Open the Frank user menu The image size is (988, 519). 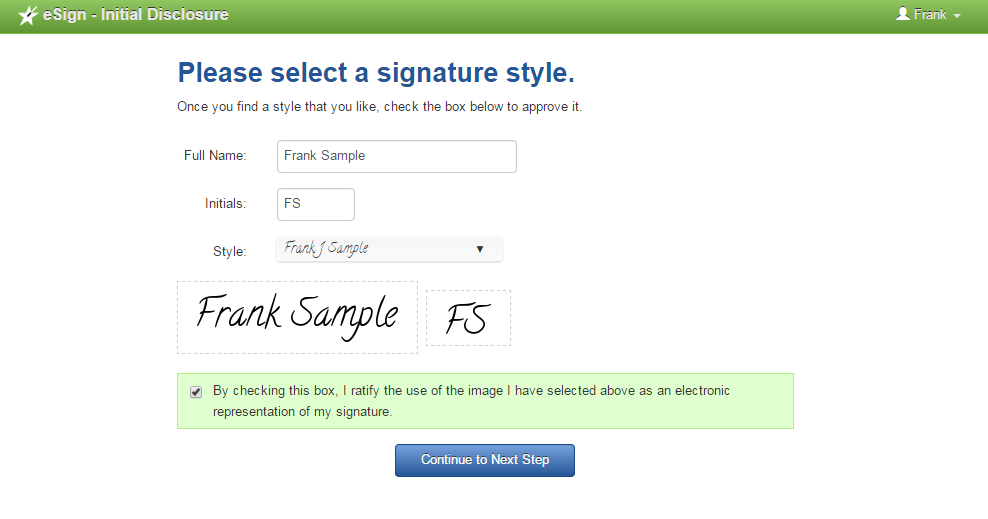pos(929,14)
